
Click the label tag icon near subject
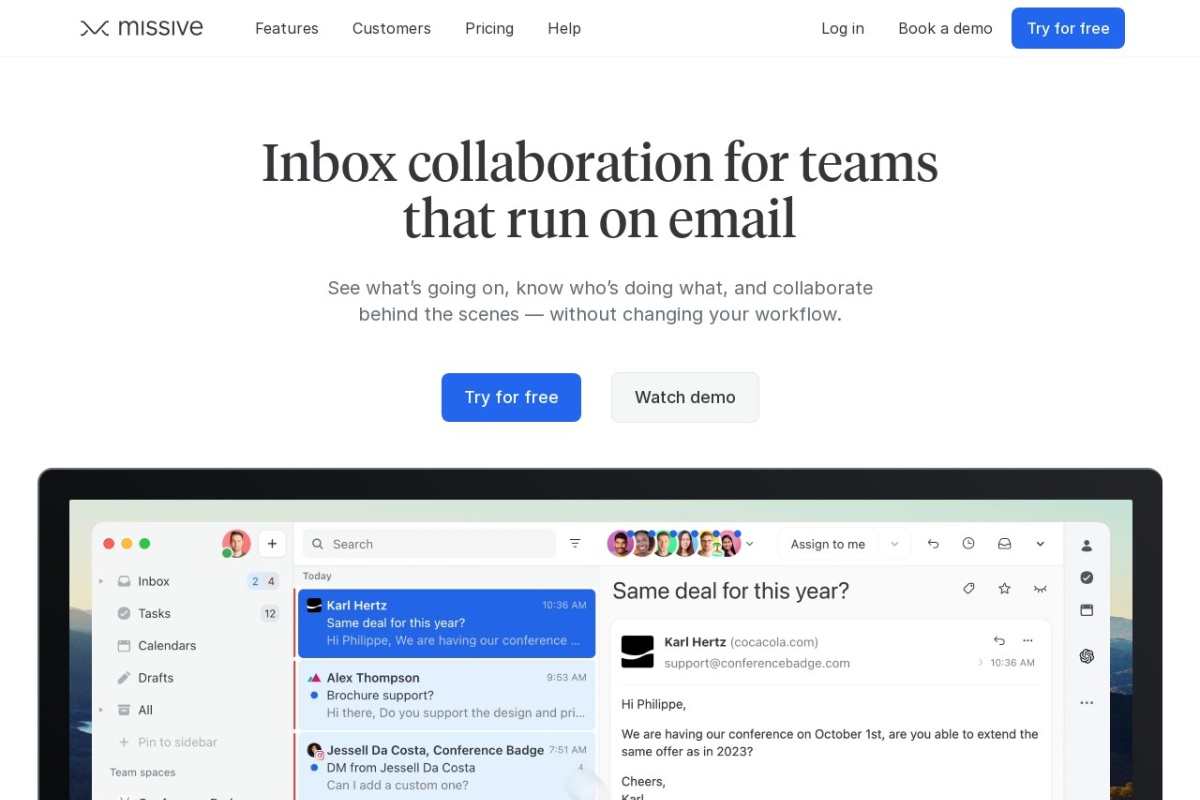(x=968, y=589)
